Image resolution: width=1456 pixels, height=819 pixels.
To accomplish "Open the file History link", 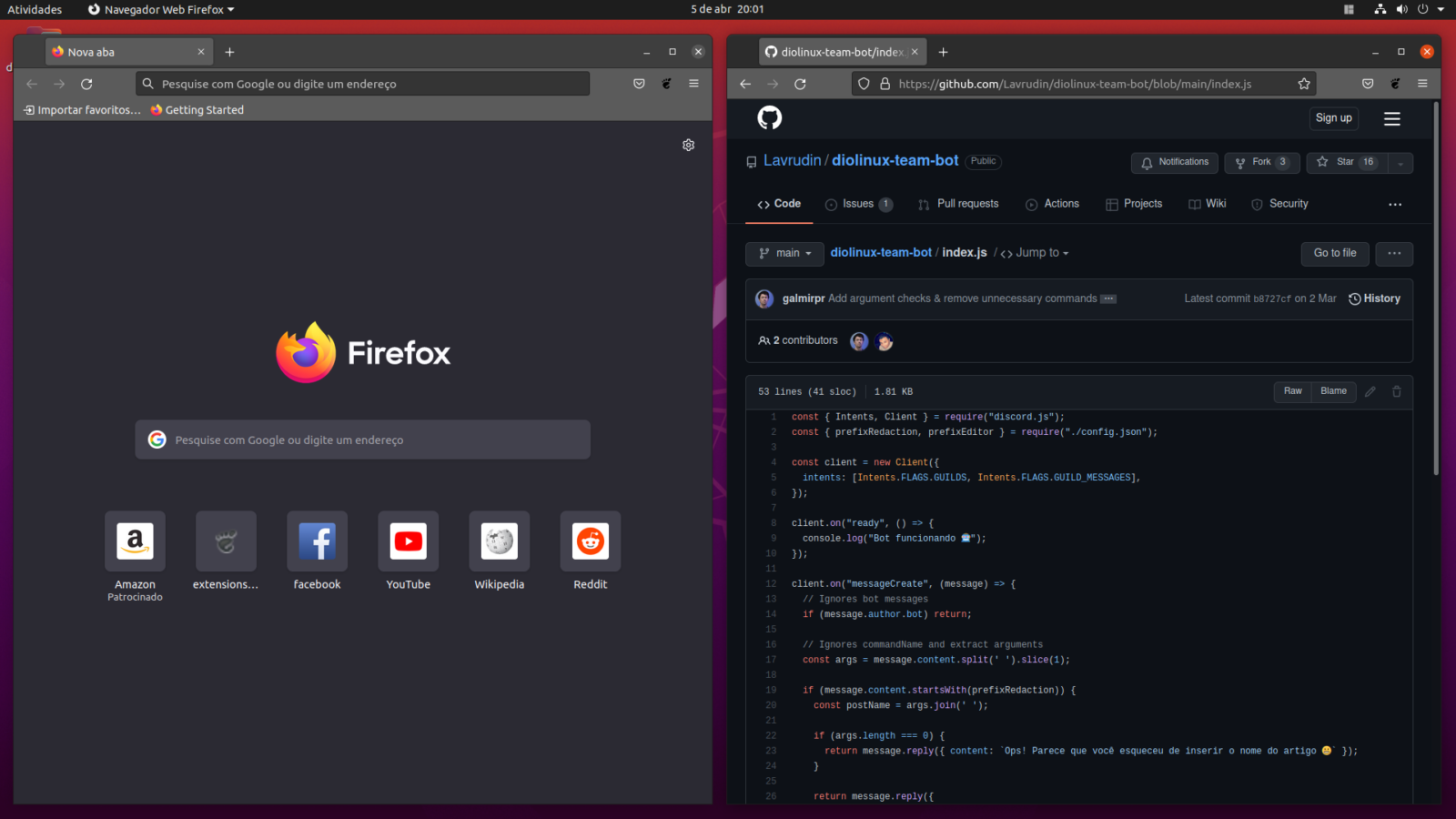I will click(1374, 298).
